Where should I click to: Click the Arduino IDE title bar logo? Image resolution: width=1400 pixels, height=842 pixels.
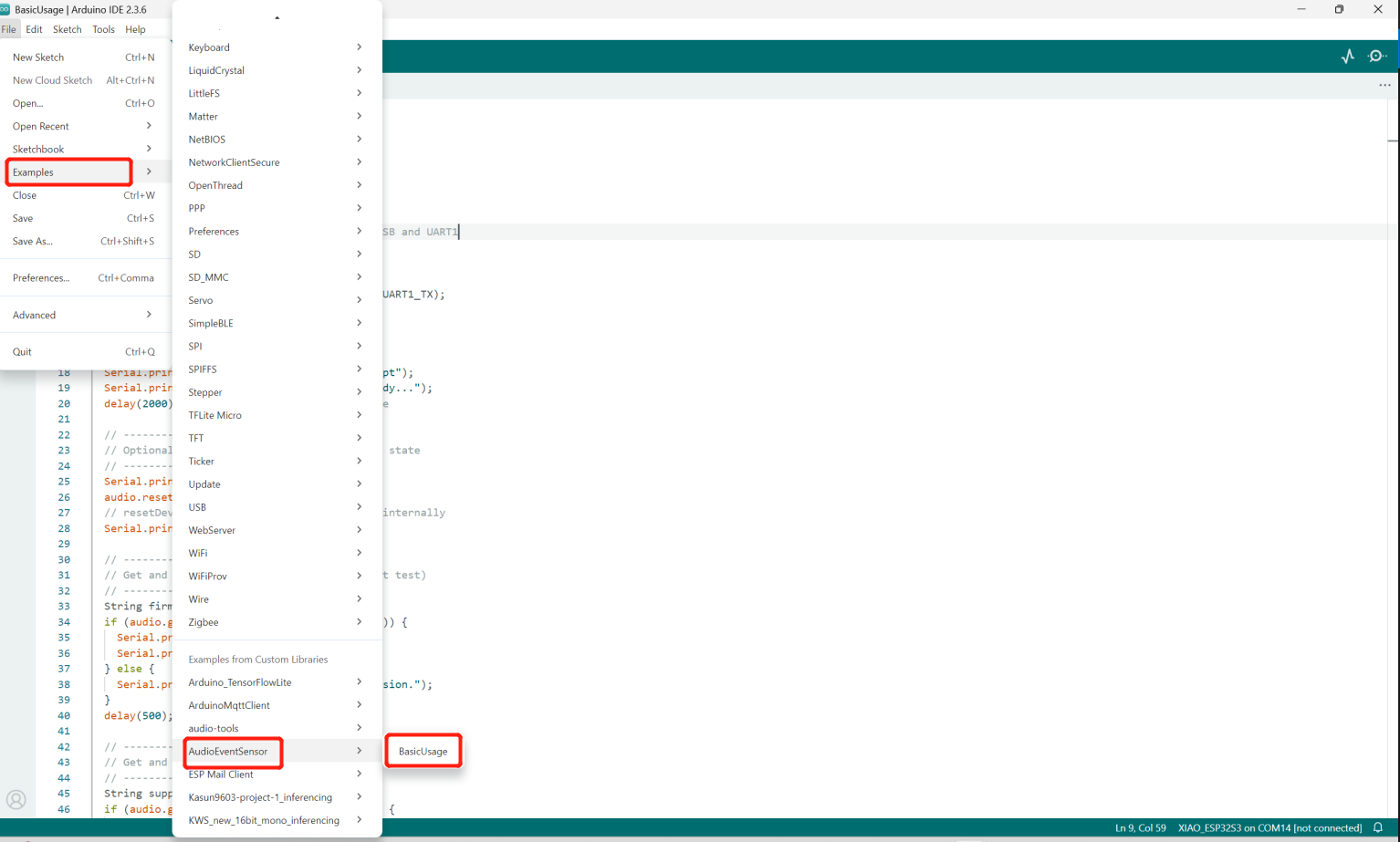click(5, 9)
